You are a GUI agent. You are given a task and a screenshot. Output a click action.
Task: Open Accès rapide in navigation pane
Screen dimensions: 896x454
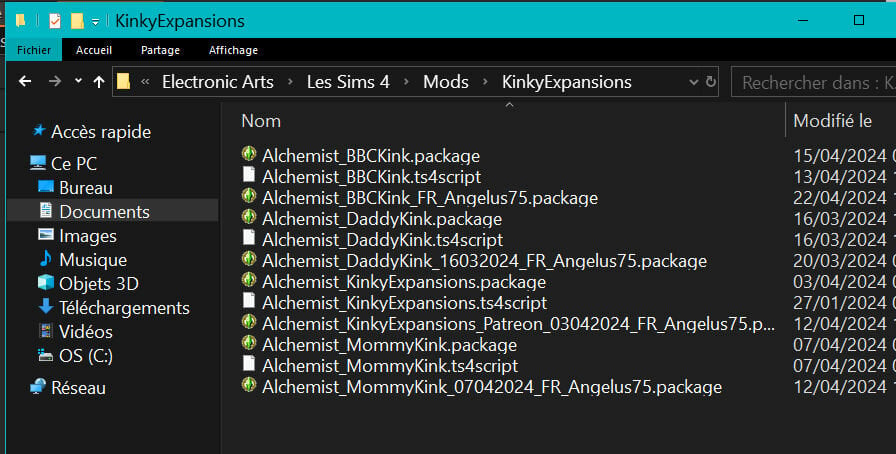click(101, 132)
